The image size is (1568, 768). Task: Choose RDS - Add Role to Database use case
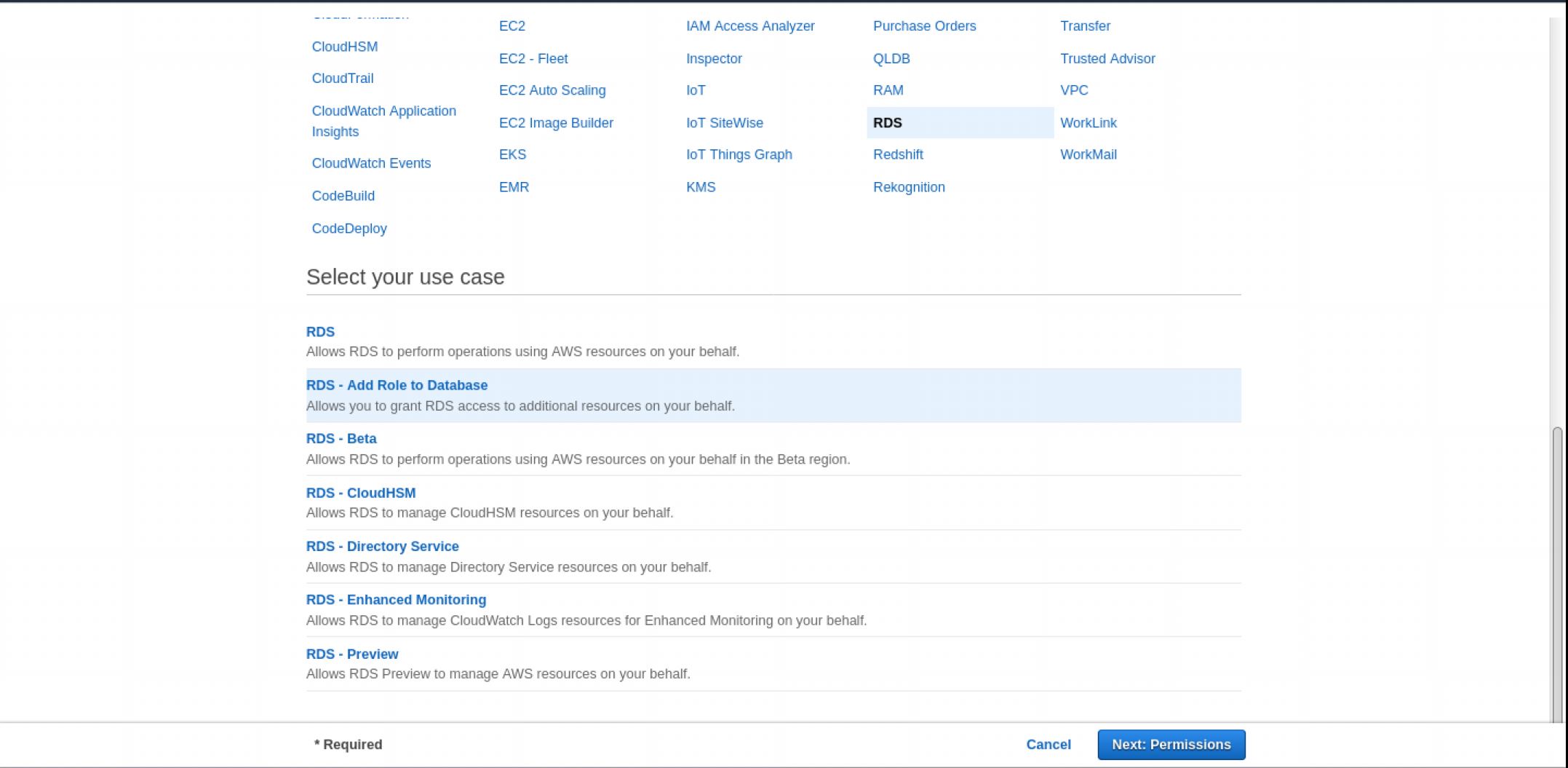point(397,385)
